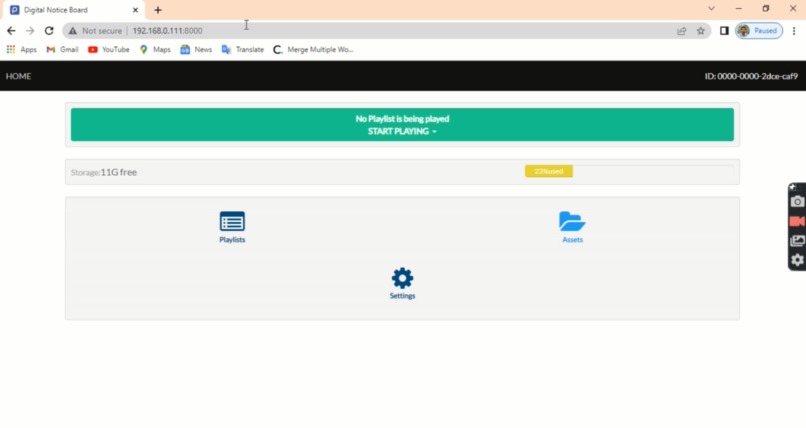Open YouTube bookmark

108,50
